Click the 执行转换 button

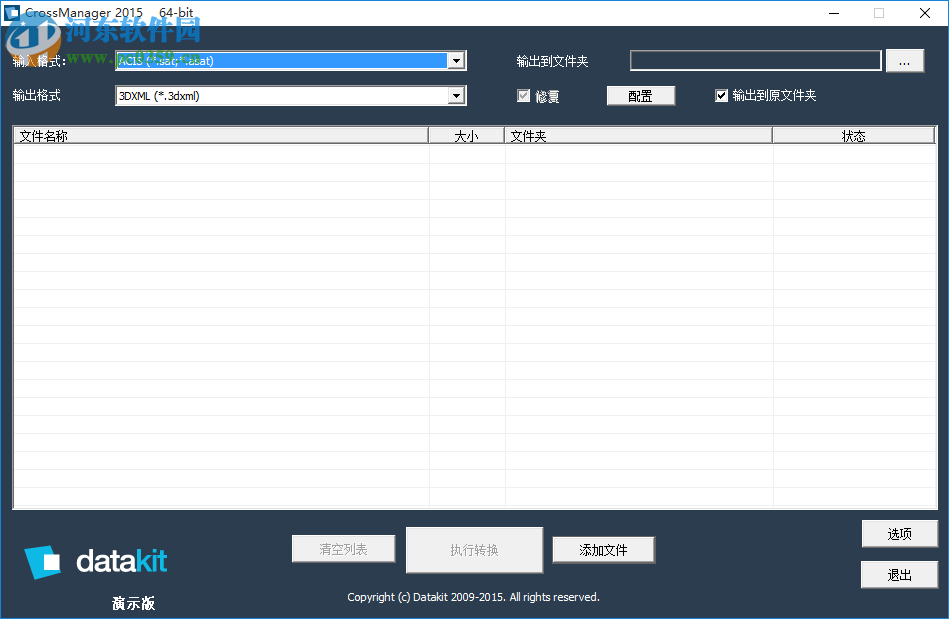pyautogui.click(x=474, y=549)
